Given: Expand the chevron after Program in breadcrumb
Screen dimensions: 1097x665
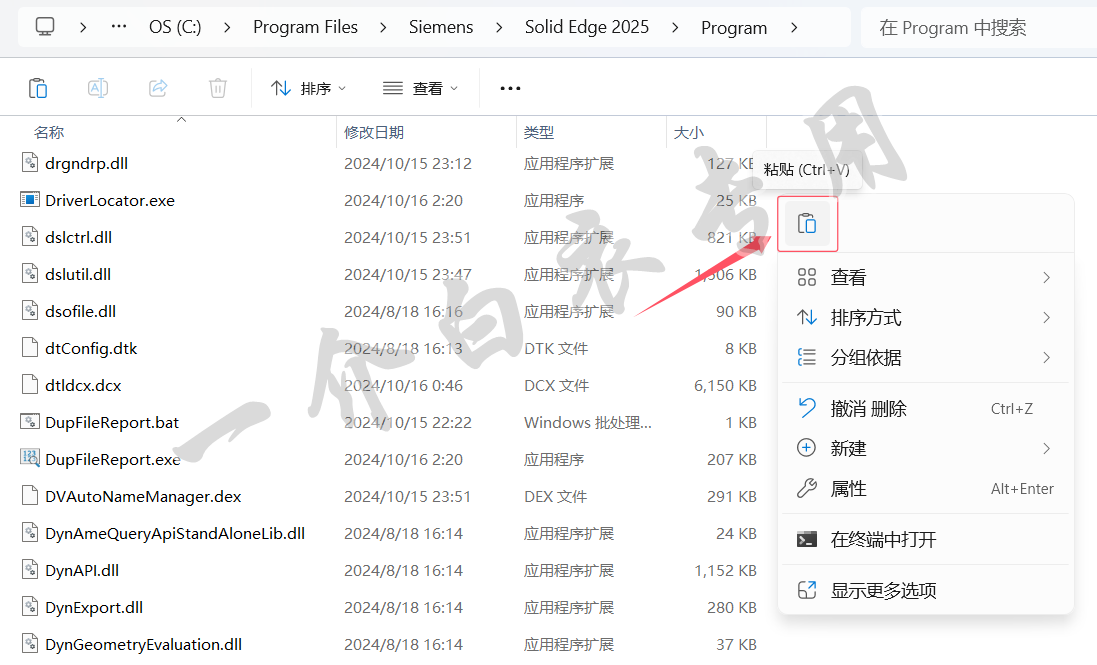Looking at the screenshot, I should pyautogui.click(x=795, y=27).
